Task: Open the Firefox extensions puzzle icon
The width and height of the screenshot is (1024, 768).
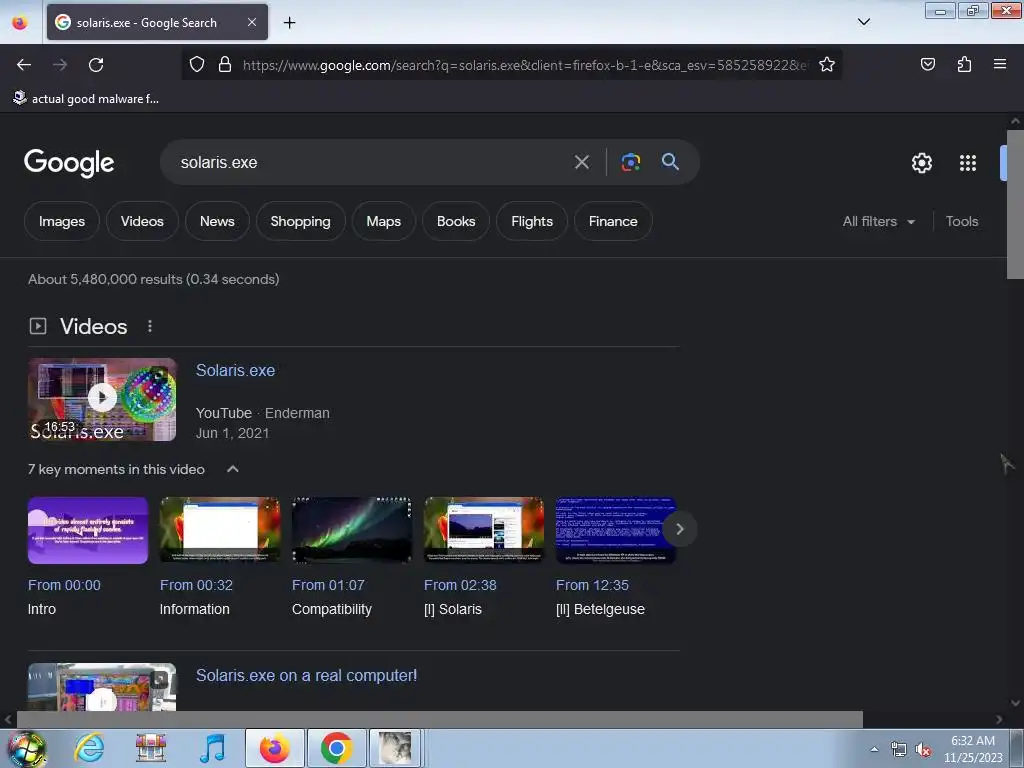Action: [964, 64]
